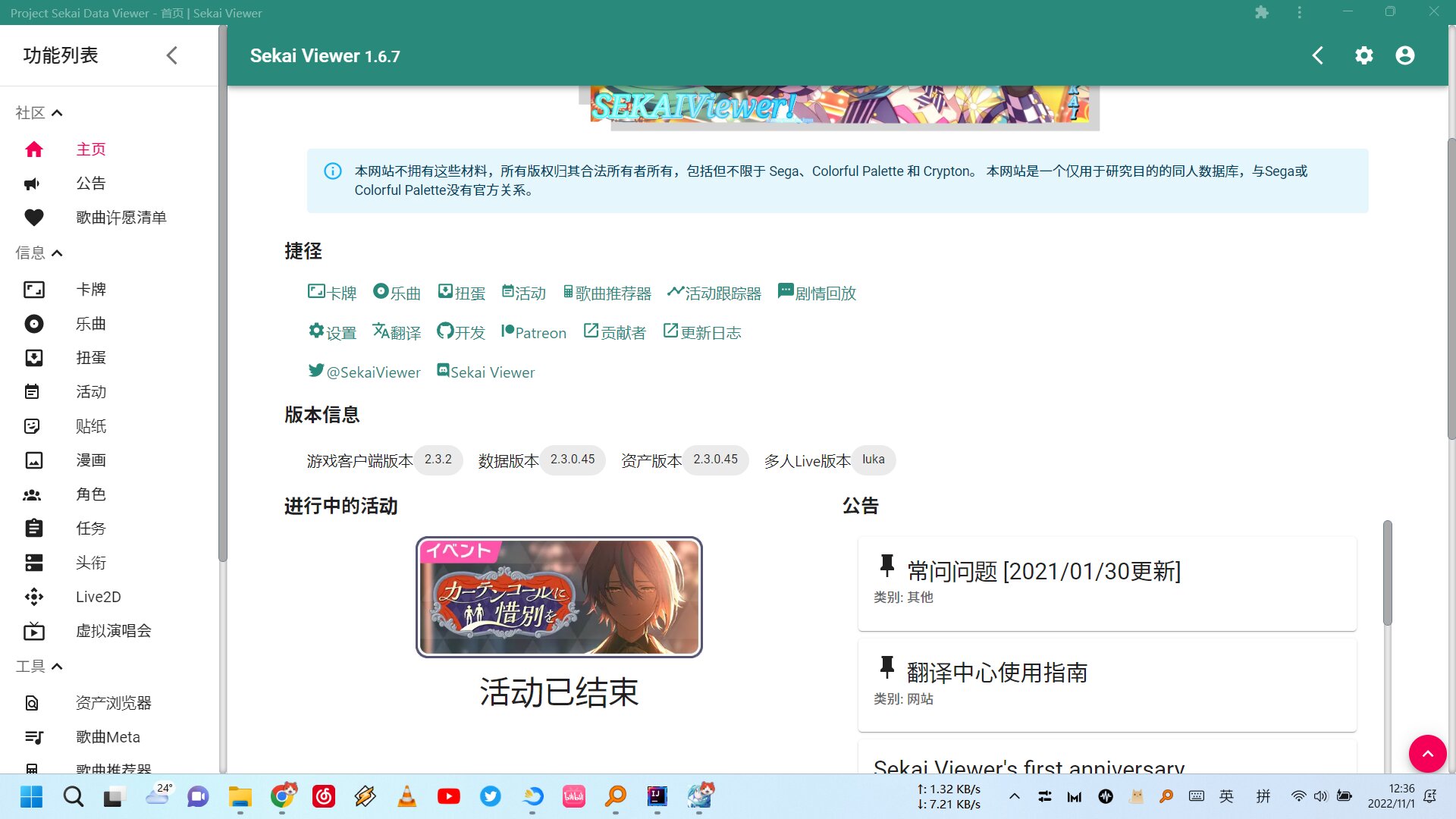The image size is (1456, 819).
Task: Select the Live2D sidebar icon
Action: 34,597
